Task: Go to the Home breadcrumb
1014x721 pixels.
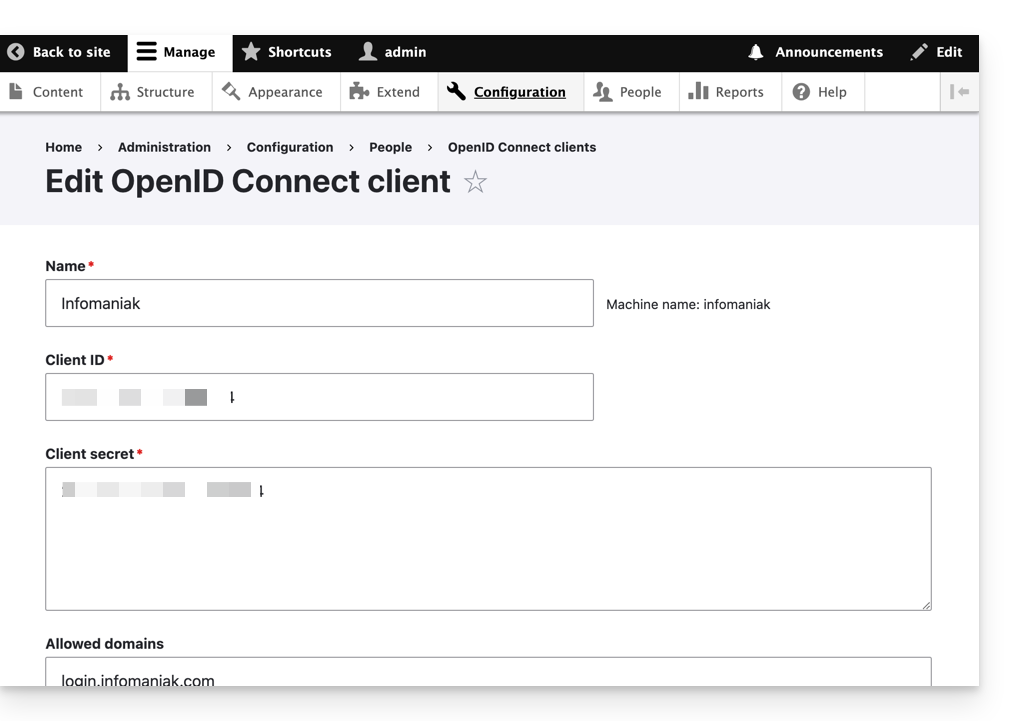Action: (x=63, y=147)
